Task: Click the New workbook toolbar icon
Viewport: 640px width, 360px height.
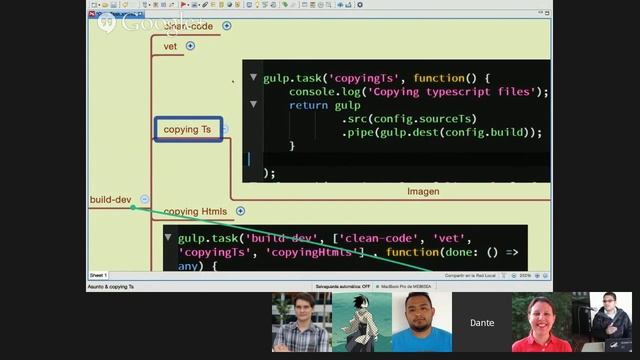Action: pos(93,5)
